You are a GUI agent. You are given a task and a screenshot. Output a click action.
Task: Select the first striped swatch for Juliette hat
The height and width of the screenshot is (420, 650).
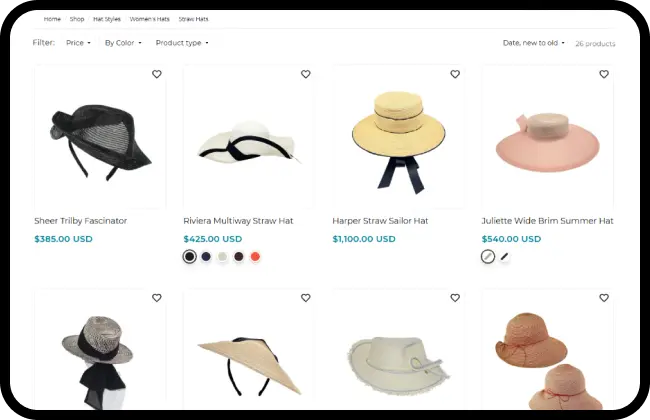488,257
